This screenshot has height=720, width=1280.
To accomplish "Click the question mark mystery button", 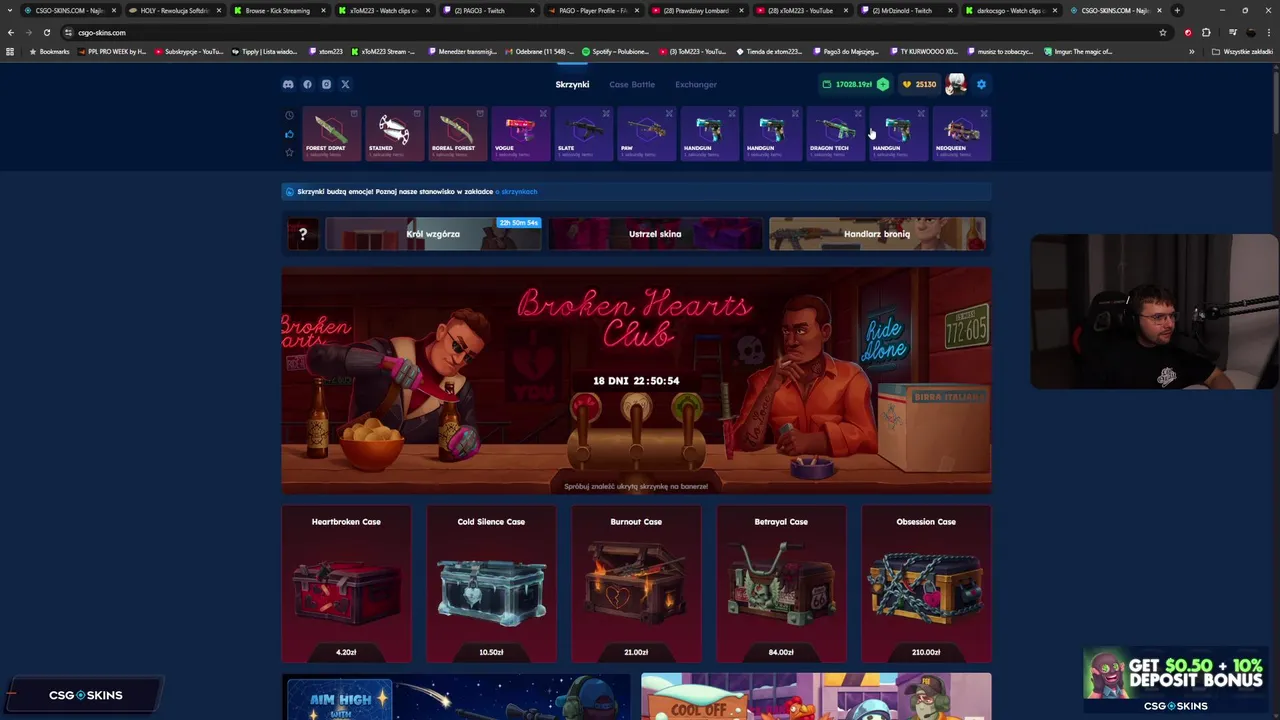I will 303,234.
